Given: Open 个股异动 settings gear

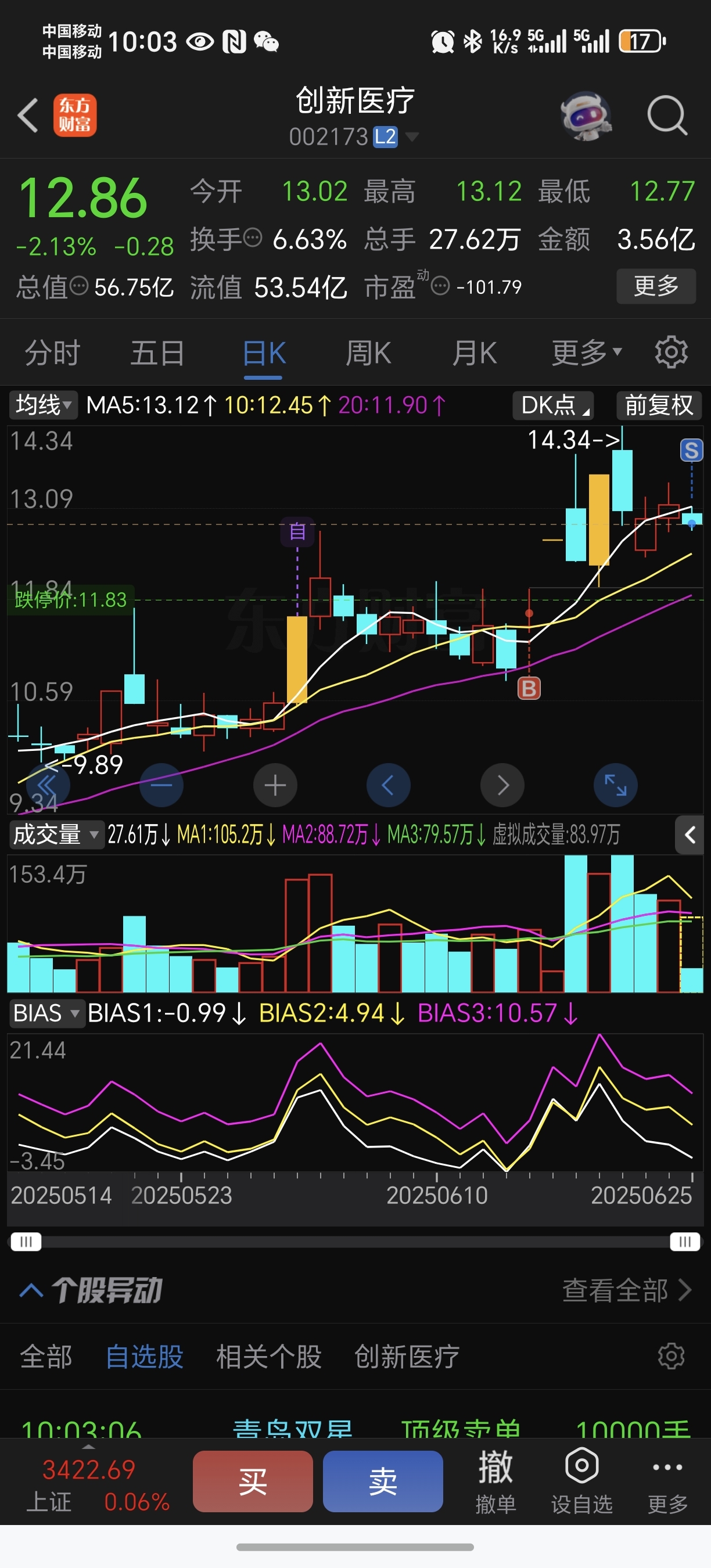Looking at the screenshot, I should (x=671, y=1355).
